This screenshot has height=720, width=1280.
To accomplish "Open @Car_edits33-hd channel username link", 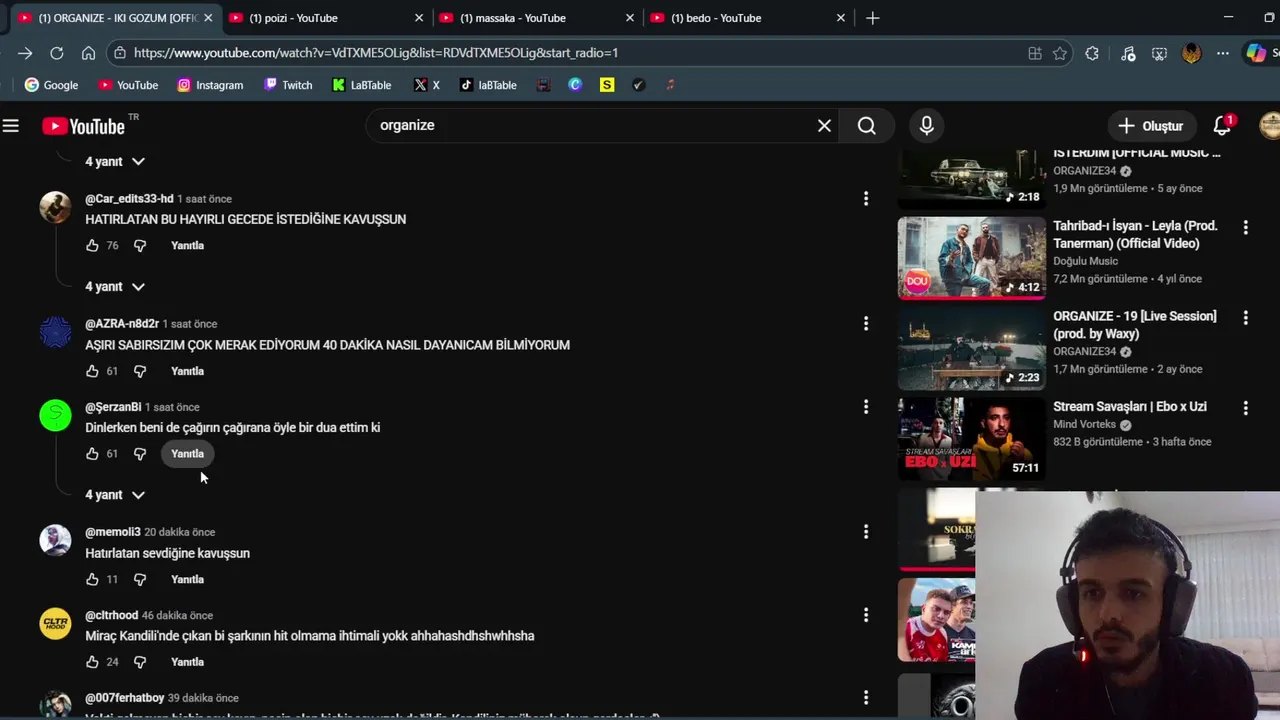I will pos(129,199).
